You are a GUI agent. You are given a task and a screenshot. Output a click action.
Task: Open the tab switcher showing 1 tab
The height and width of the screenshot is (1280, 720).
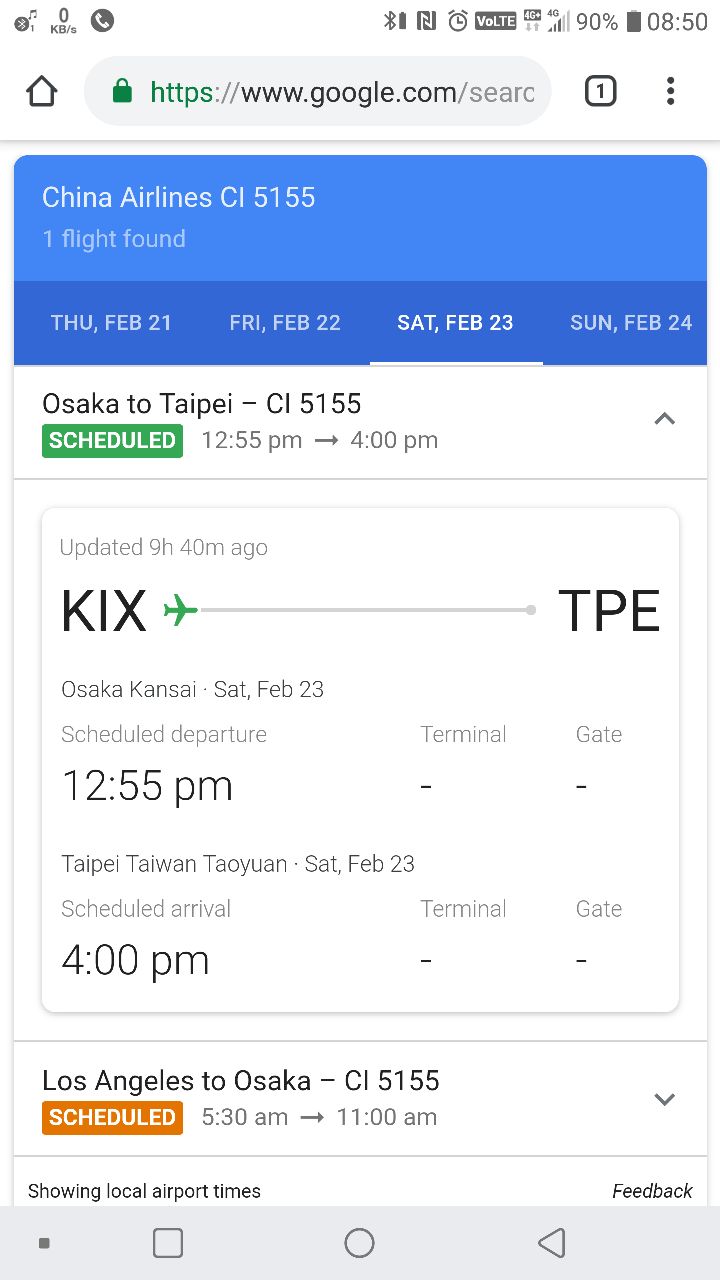[600, 92]
